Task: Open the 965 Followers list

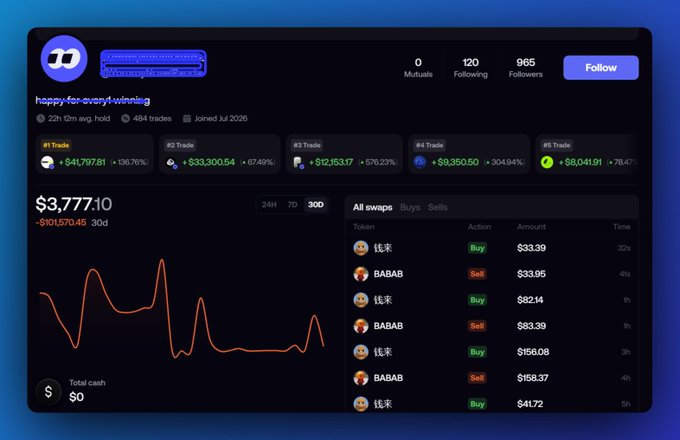Action: [526, 68]
